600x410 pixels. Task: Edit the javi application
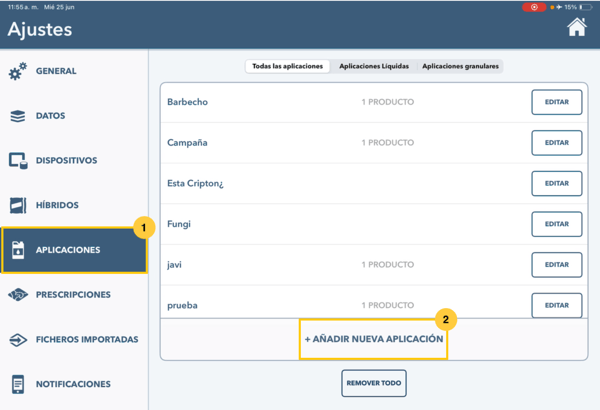(557, 265)
